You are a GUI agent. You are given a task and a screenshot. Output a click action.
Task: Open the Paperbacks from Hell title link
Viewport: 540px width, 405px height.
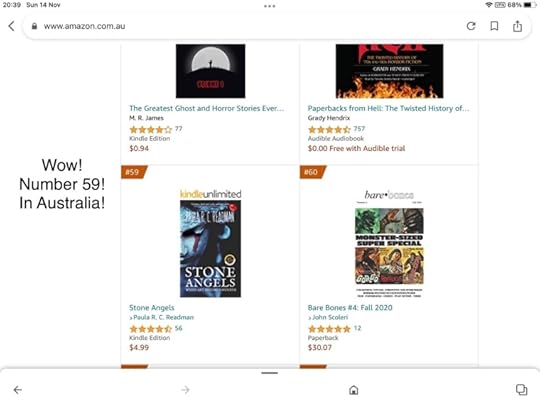[388, 108]
